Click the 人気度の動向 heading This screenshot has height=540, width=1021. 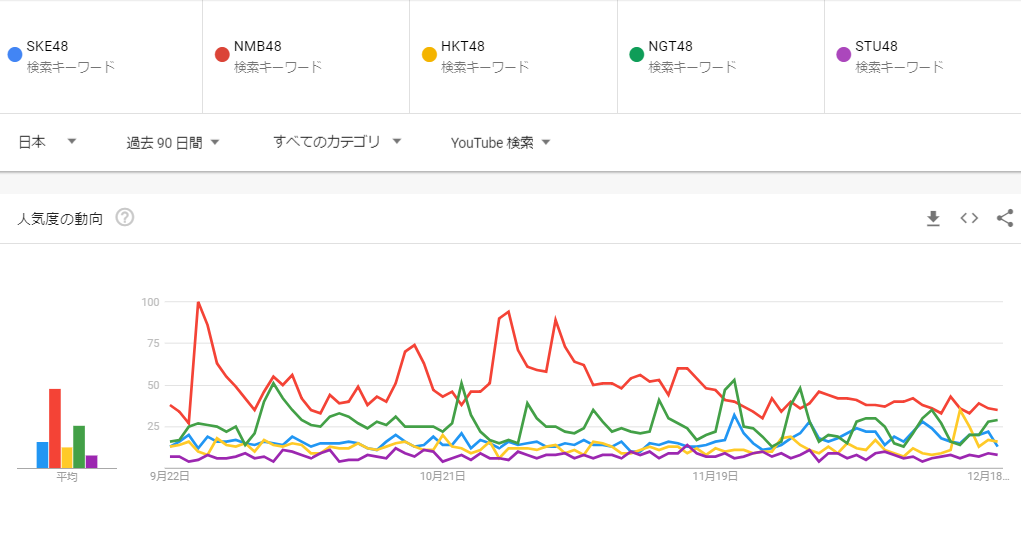(60, 218)
